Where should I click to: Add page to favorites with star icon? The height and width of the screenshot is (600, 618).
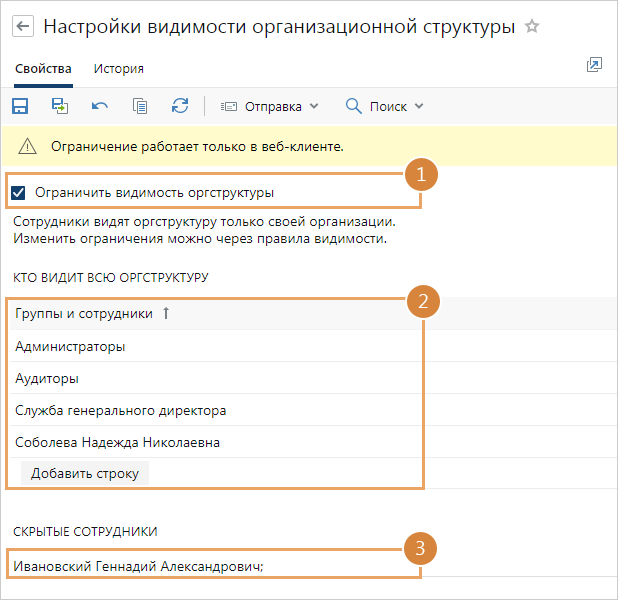(532, 27)
